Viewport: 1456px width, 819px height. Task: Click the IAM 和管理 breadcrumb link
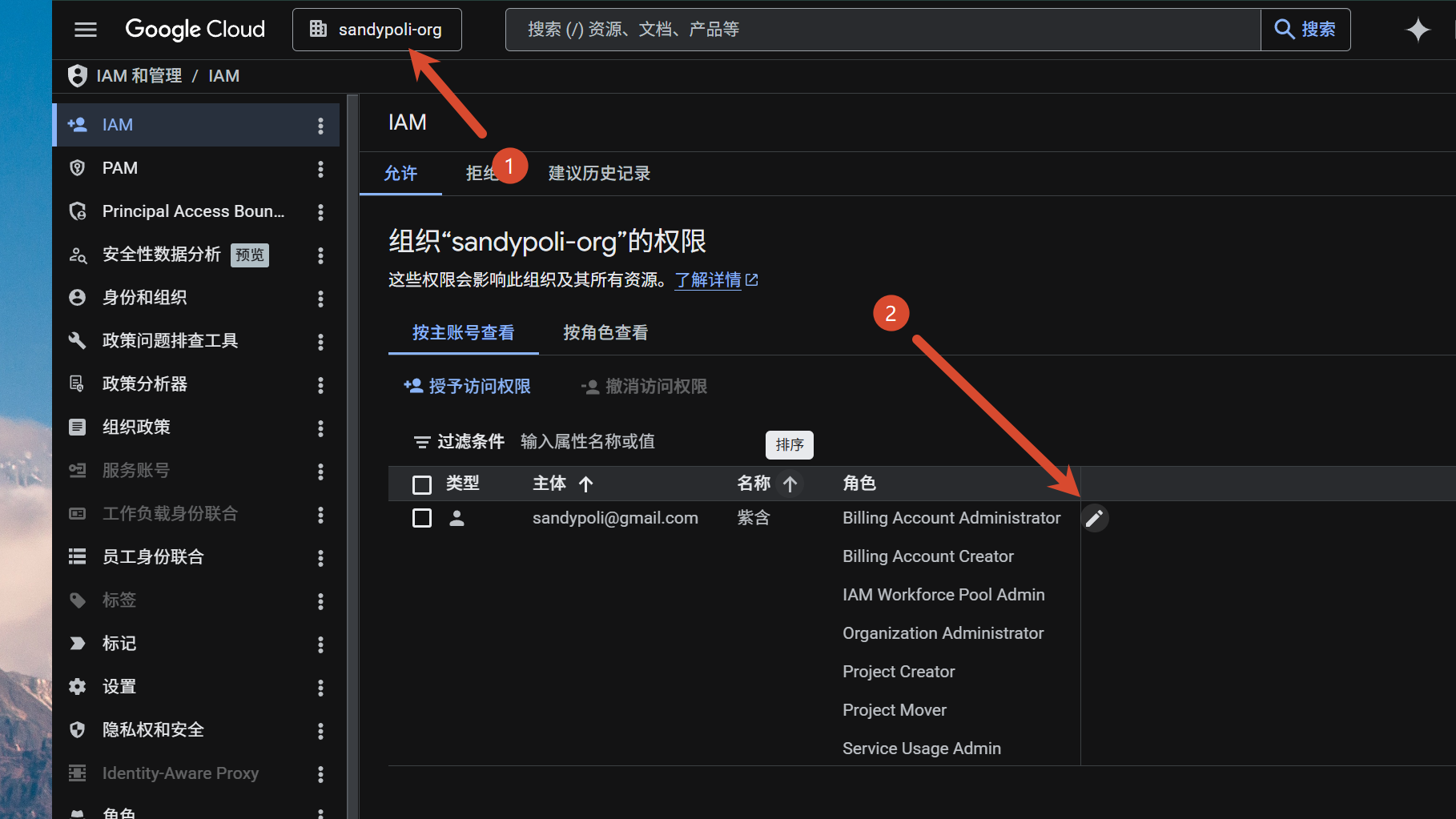(139, 76)
